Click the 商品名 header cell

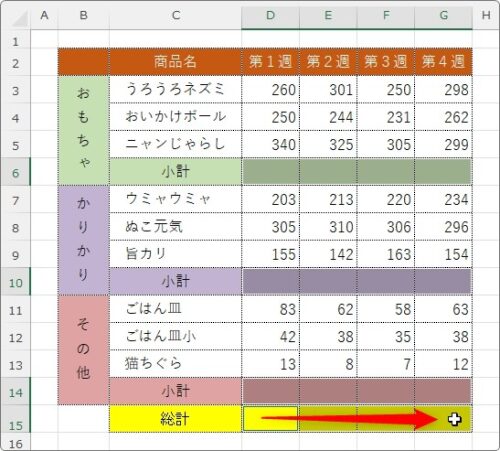[175, 62]
